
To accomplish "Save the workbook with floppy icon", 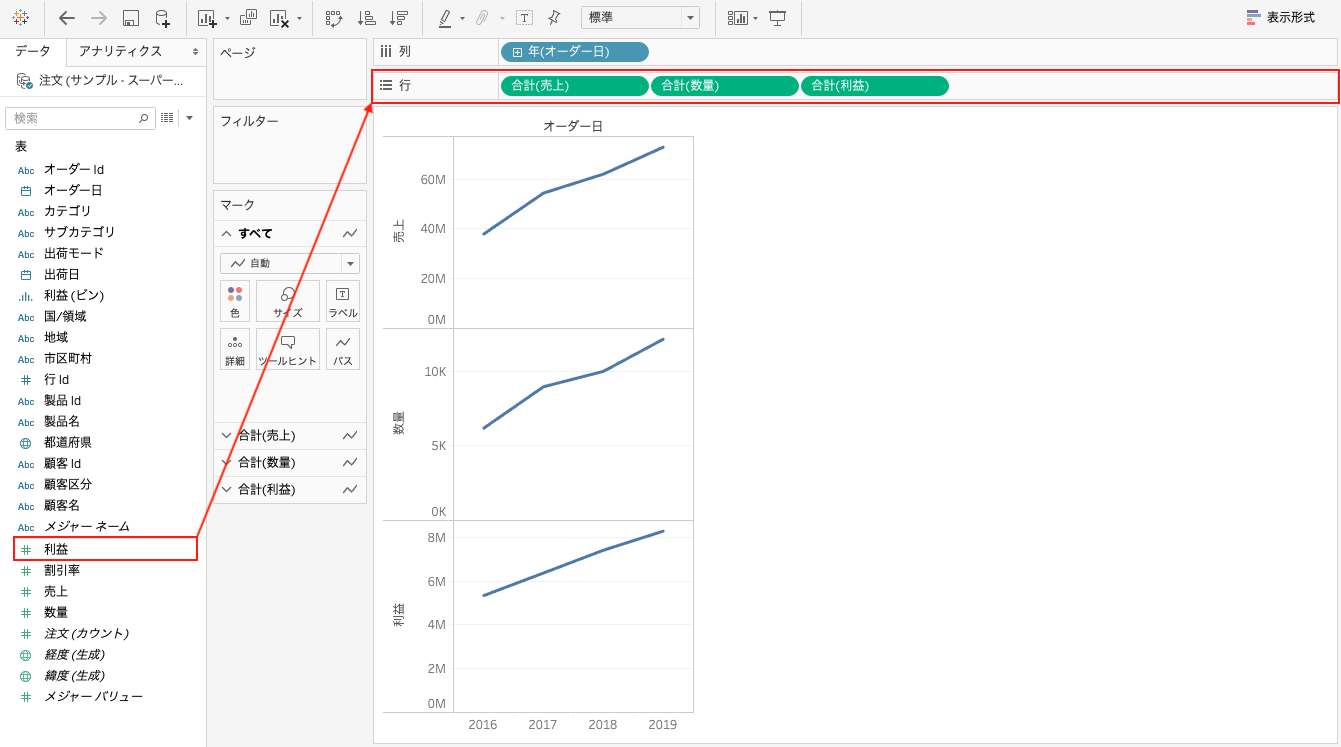I will click(131, 18).
